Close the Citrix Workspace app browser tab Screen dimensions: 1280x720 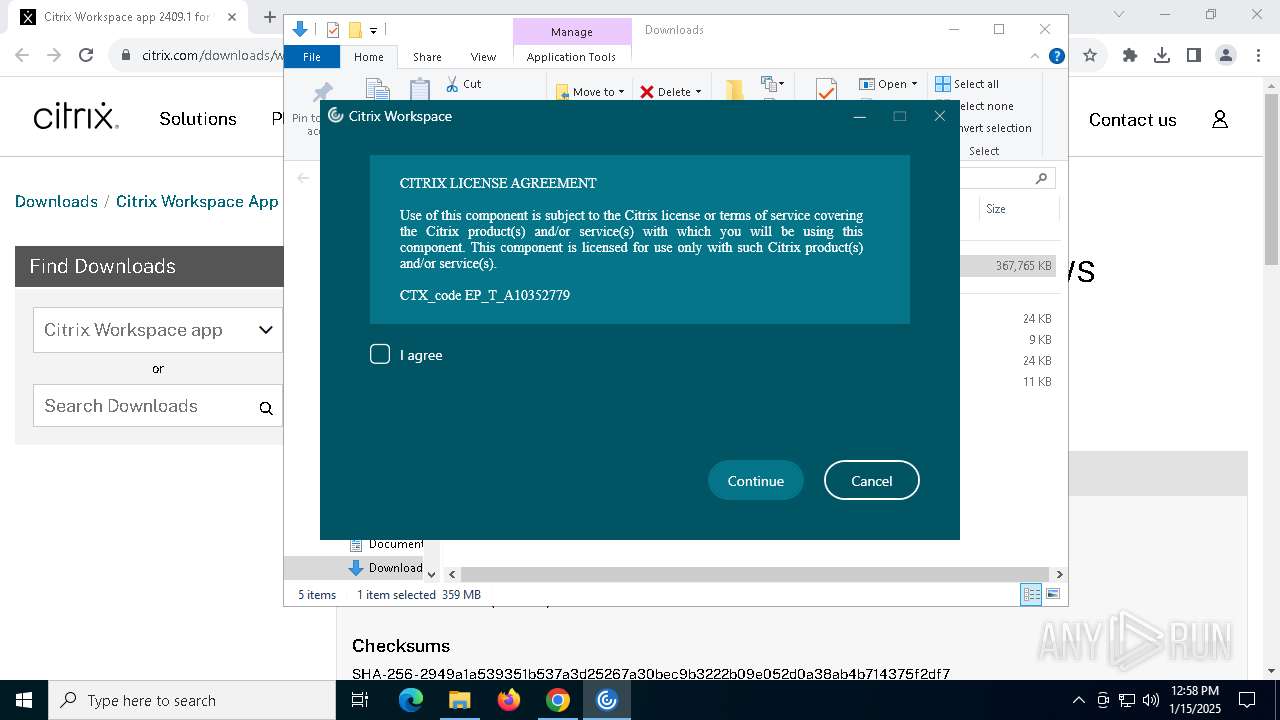[x=231, y=17]
